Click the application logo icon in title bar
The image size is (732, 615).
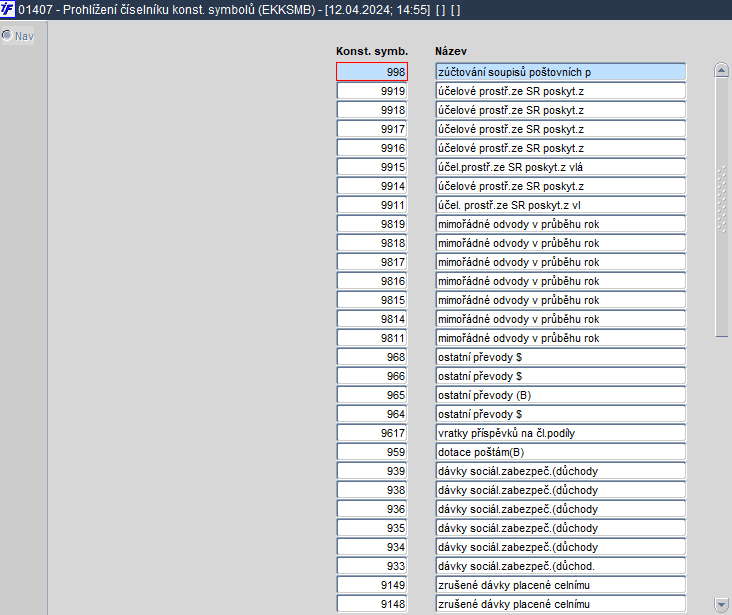pos(7,9)
